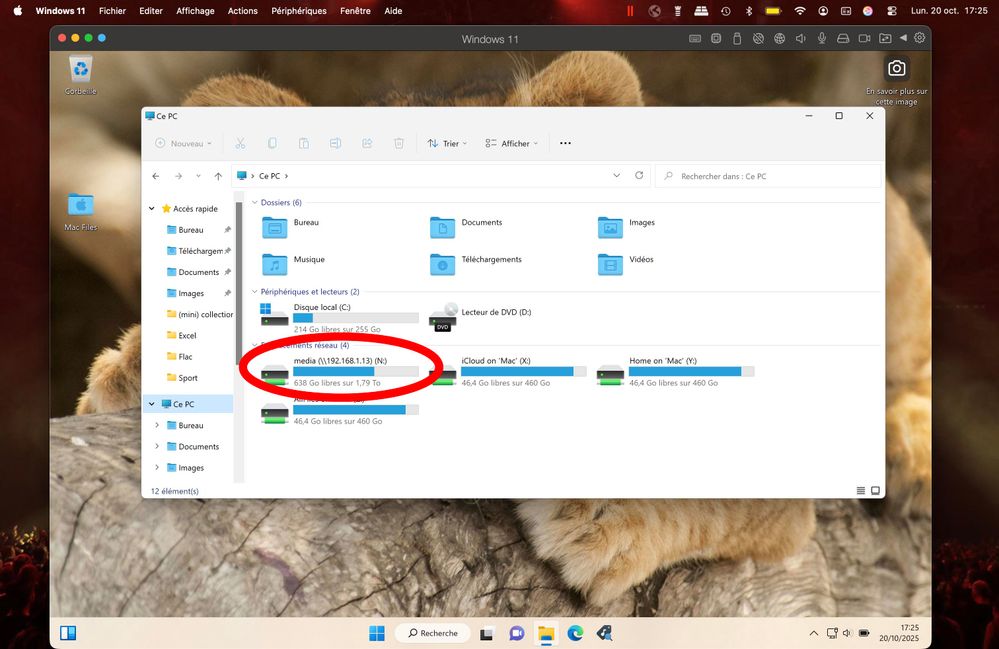The width and height of the screenshot is (999, 649).
Task: Open the Affichage menu in Mac menu bar
Action: tap(195, 11)
